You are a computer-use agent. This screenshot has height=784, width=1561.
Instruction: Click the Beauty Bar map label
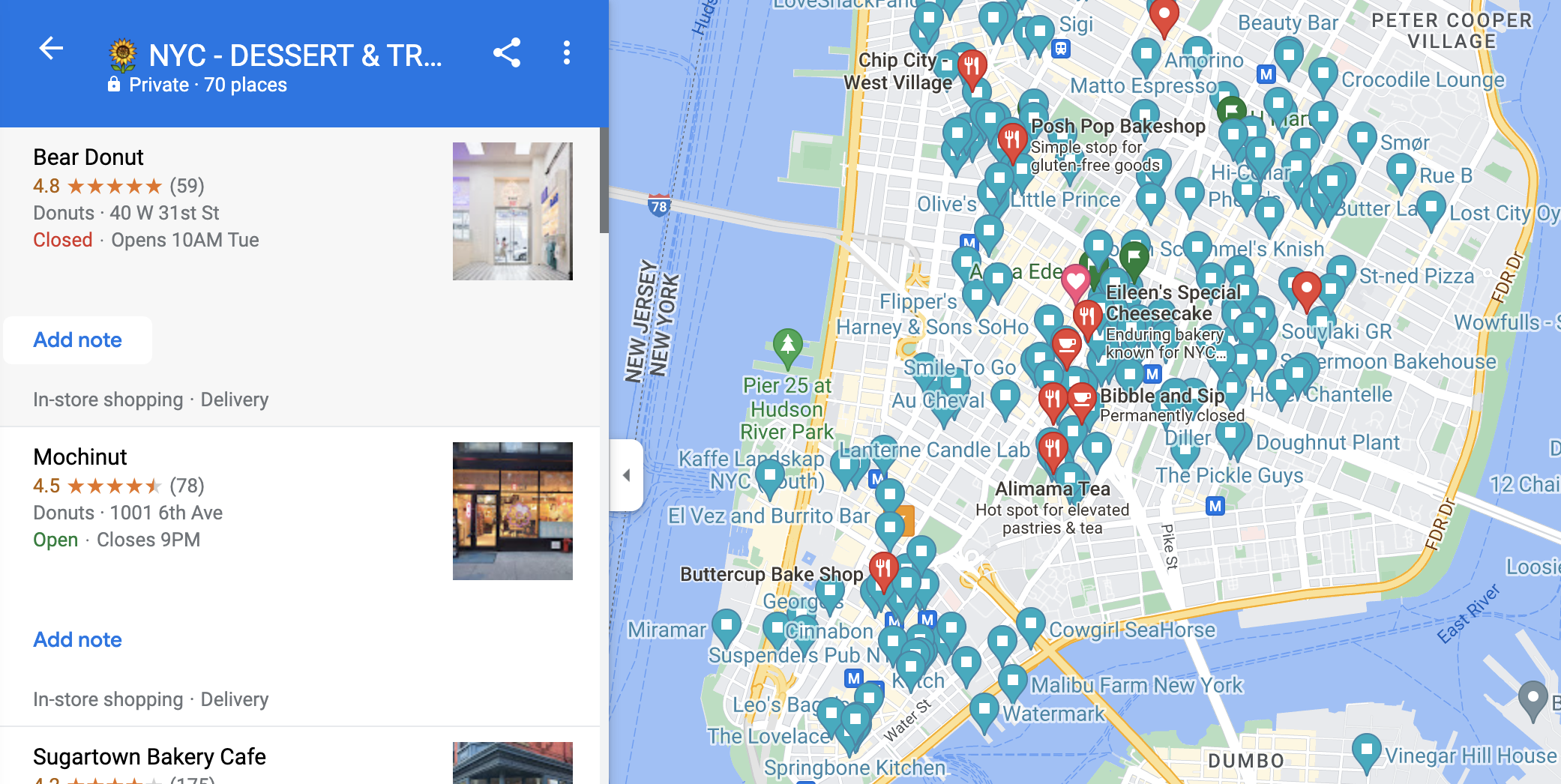1287,22
